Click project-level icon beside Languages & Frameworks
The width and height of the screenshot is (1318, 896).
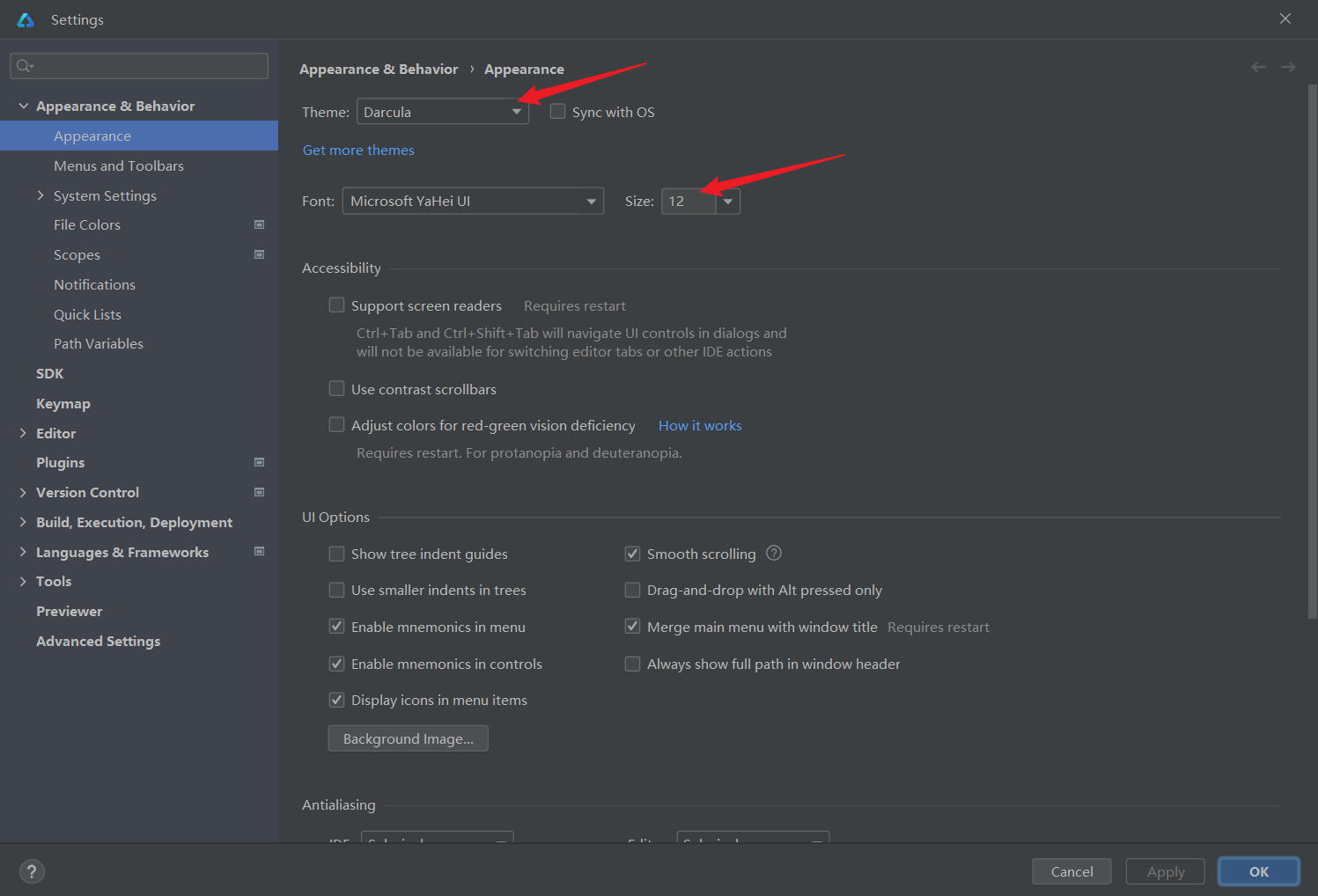point(260,551)
